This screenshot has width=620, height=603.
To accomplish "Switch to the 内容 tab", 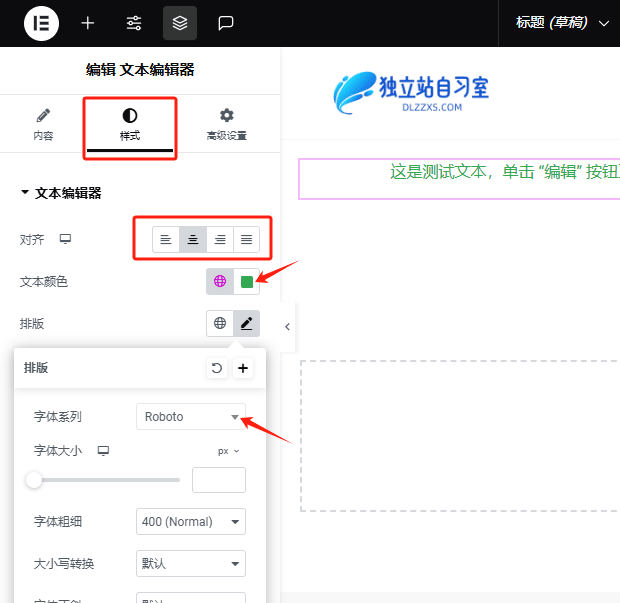I will coord(43,125).
